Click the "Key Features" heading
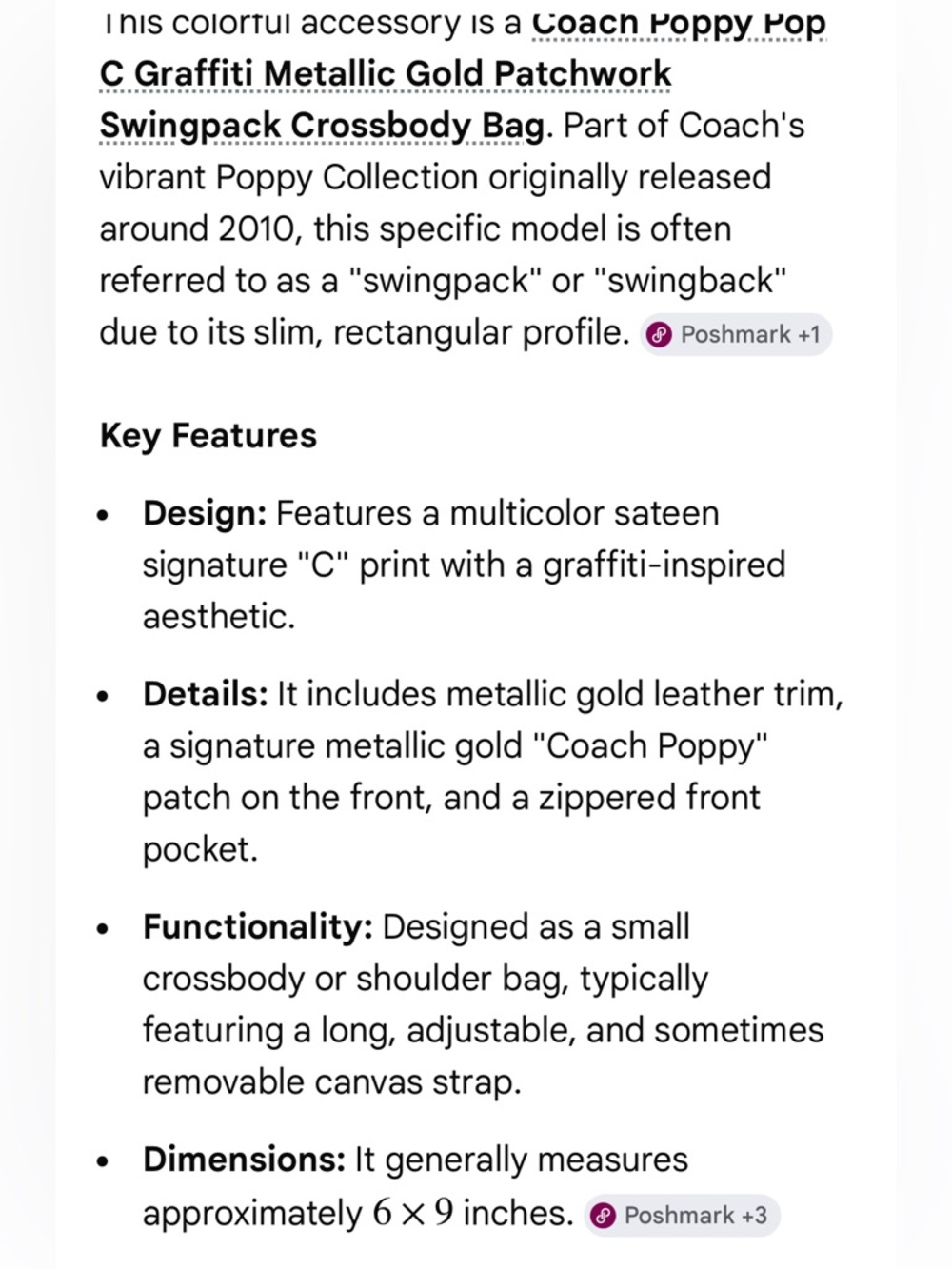The height and width of the screenshot is (1269, 952). [x=208, y=435]
